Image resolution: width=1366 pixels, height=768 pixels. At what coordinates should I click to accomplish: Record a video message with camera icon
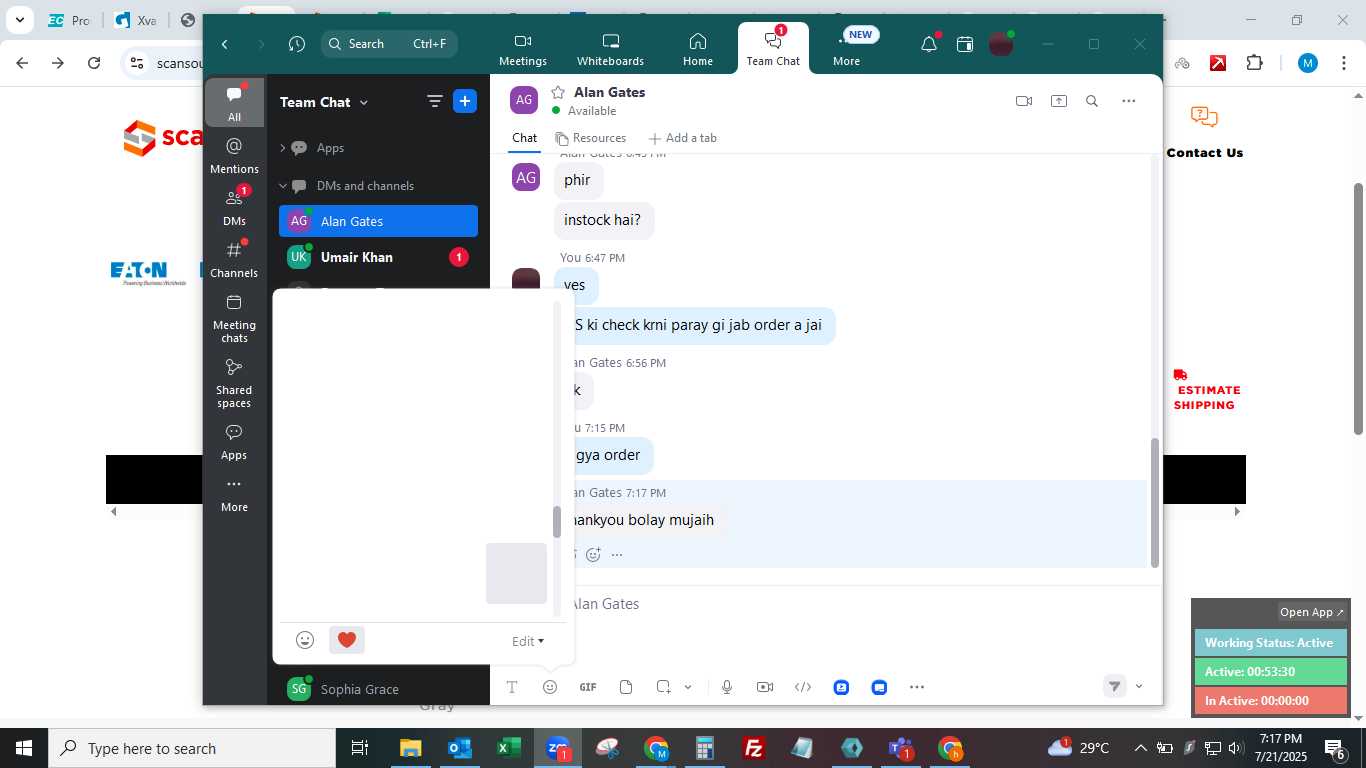point(765,687)
